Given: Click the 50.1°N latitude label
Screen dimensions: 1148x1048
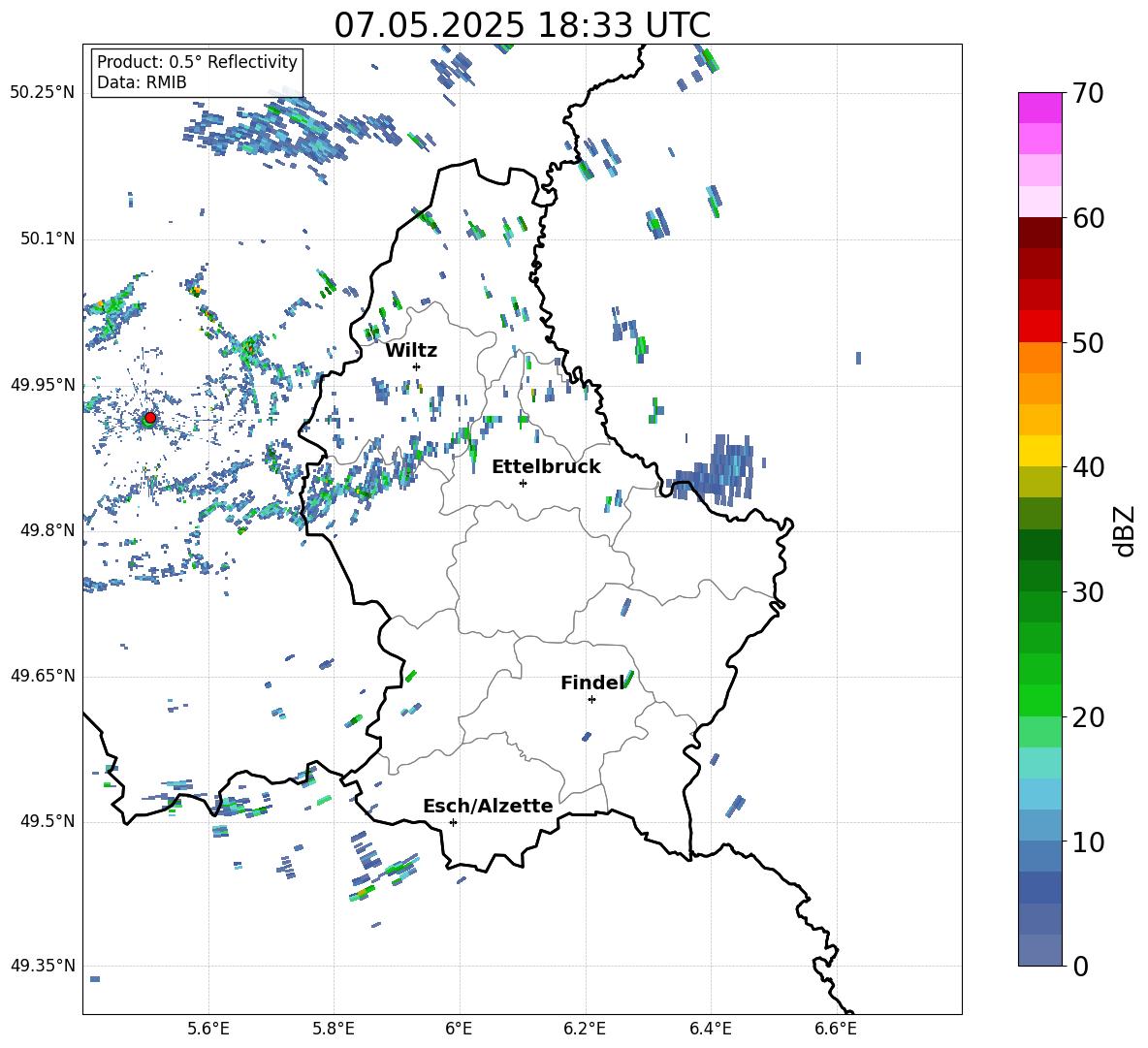Looking at the screenshot, I should click(47, 238).
